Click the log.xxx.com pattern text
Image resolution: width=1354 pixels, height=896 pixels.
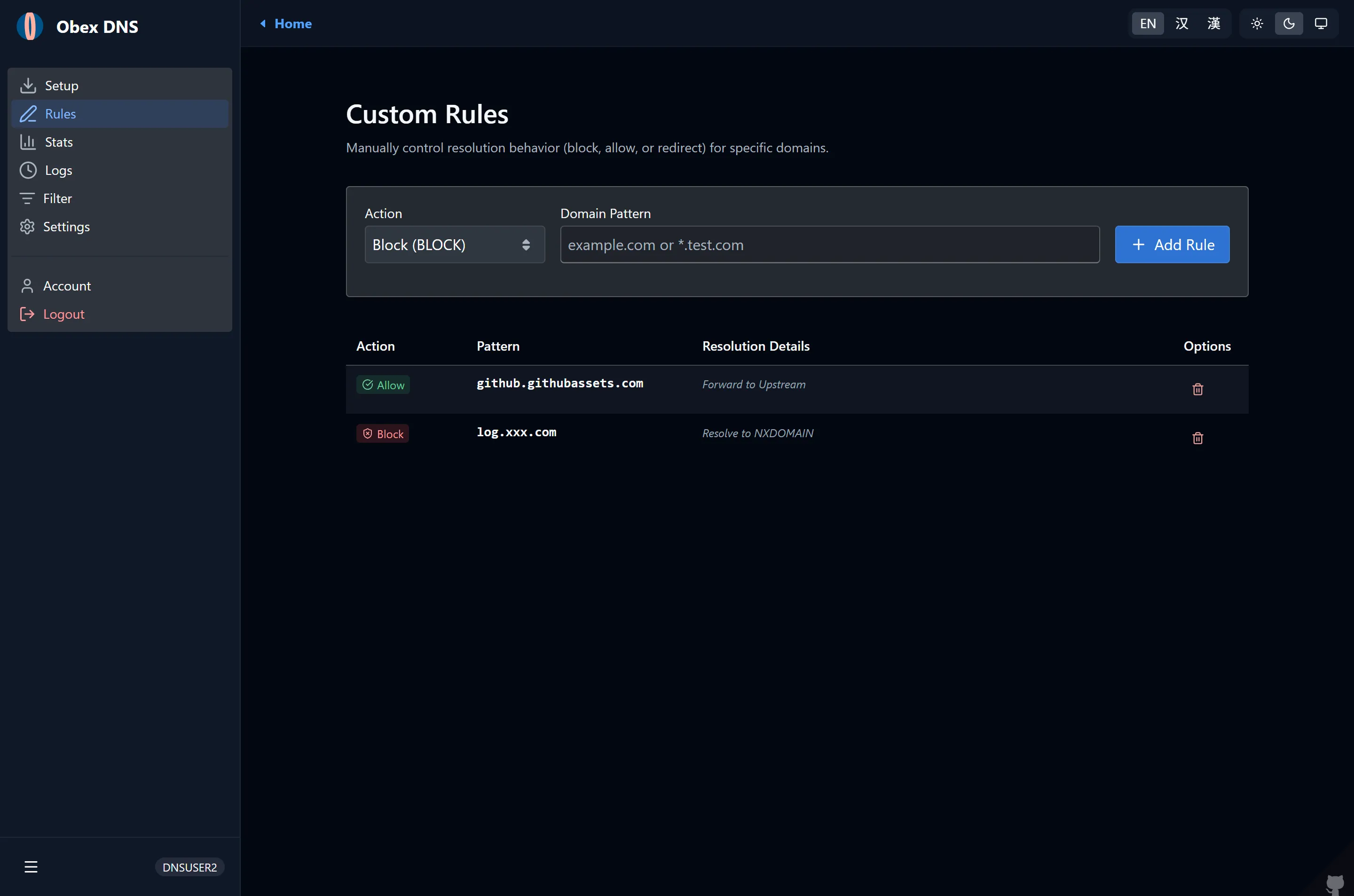517,432
